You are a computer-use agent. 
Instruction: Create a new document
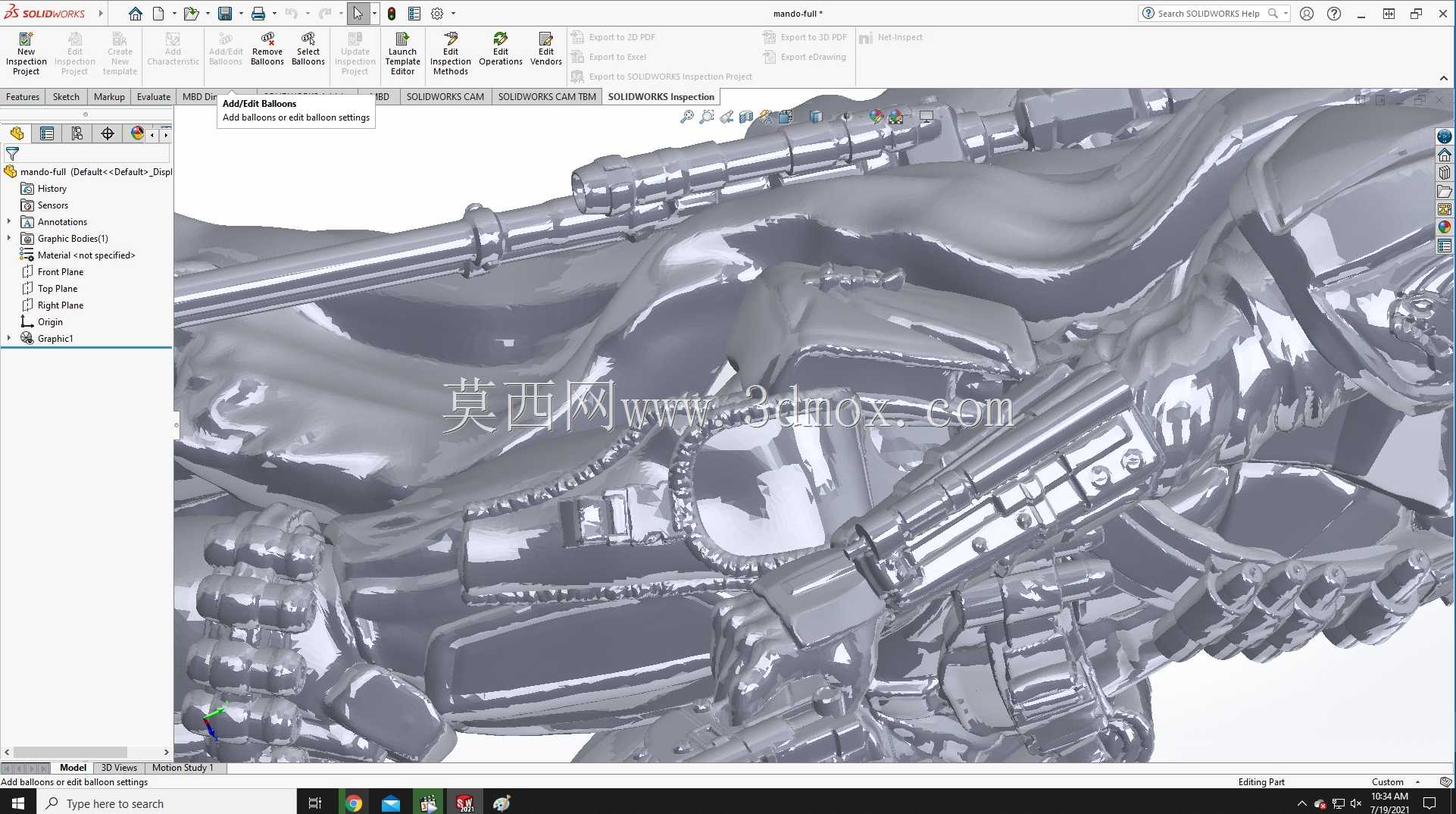click(x=158, y=14)
